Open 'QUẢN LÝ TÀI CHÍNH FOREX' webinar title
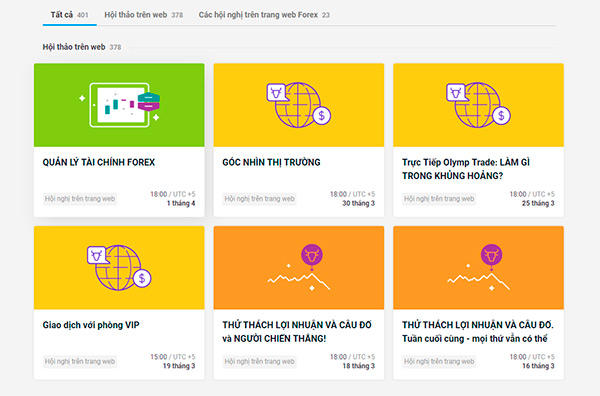The width and height of the screenshot is (600, 396). tap(99, 162)
